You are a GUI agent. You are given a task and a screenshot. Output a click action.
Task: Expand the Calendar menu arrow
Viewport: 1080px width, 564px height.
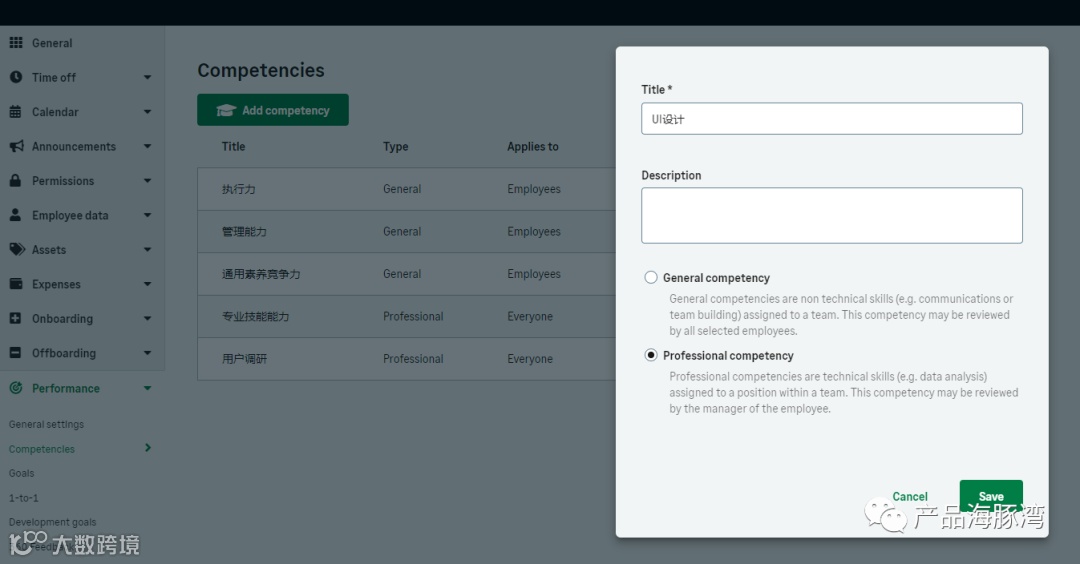coord(147,112)
